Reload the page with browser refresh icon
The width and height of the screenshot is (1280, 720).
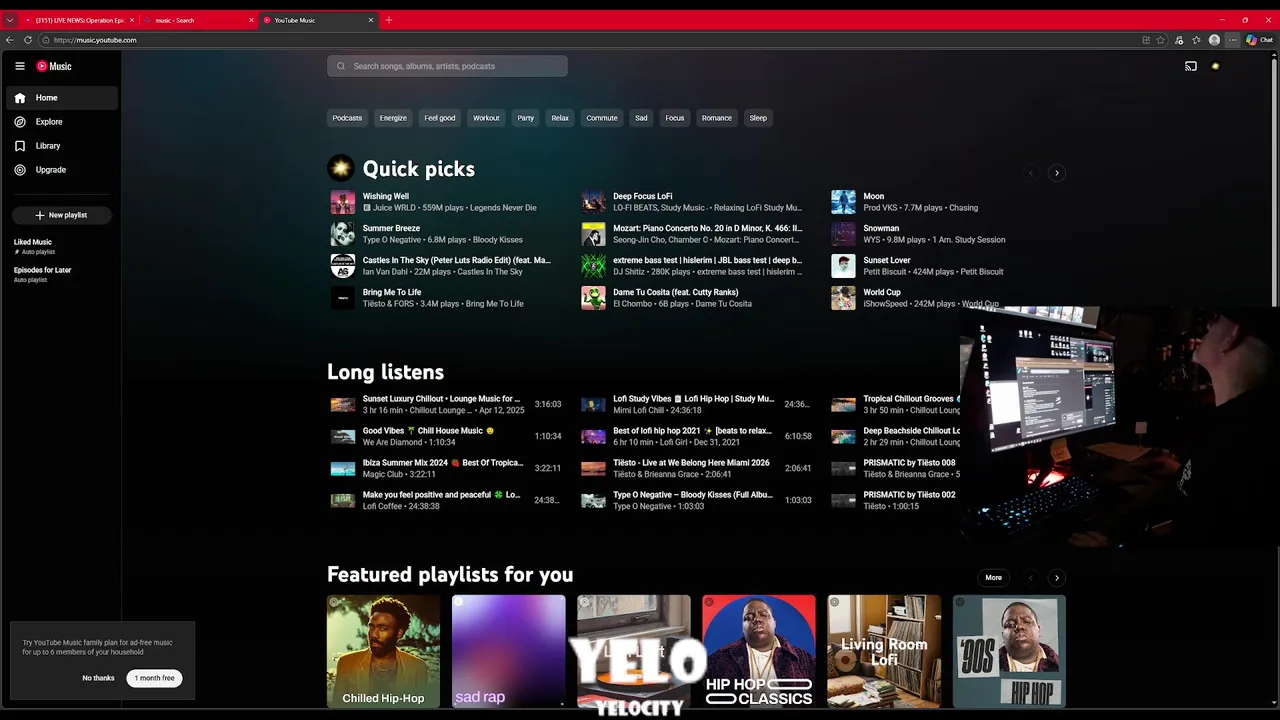pyautogui.click(x=28, y=40)
